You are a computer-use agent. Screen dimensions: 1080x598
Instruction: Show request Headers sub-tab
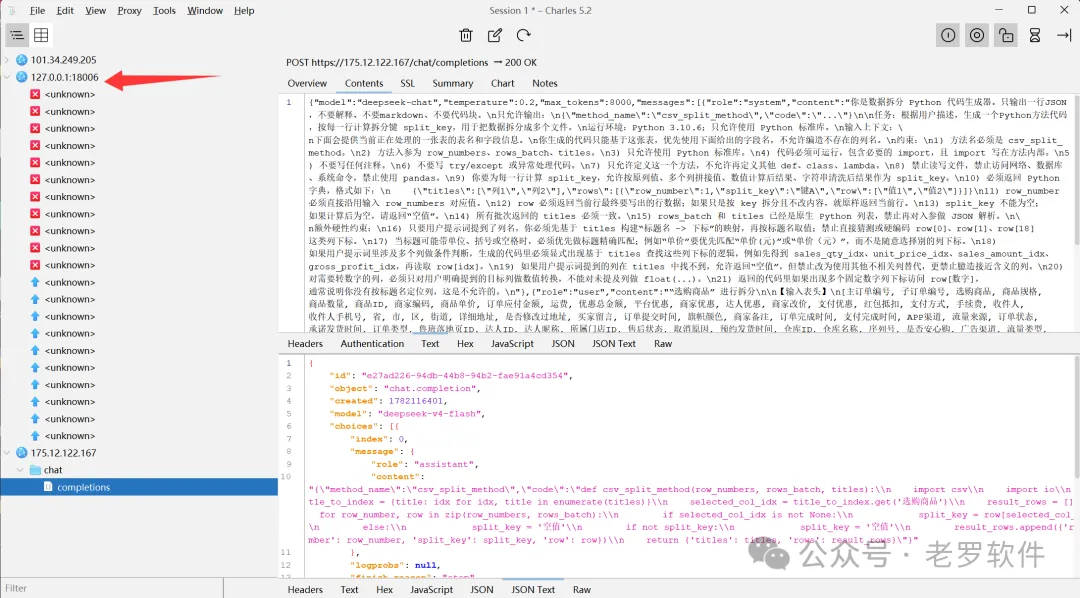click(x=305, y=344)
